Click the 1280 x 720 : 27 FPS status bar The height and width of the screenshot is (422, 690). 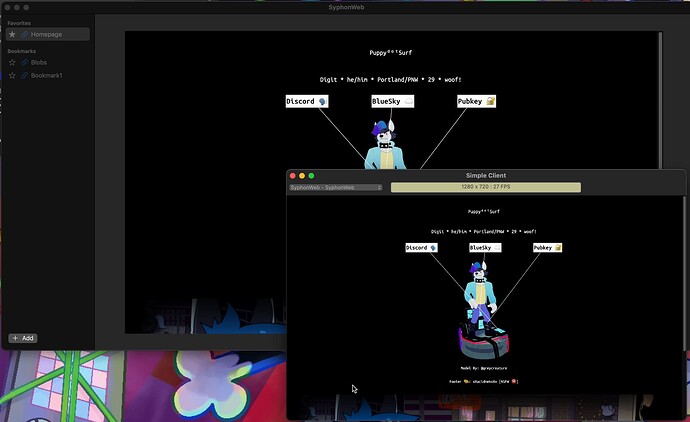point(486,187)
